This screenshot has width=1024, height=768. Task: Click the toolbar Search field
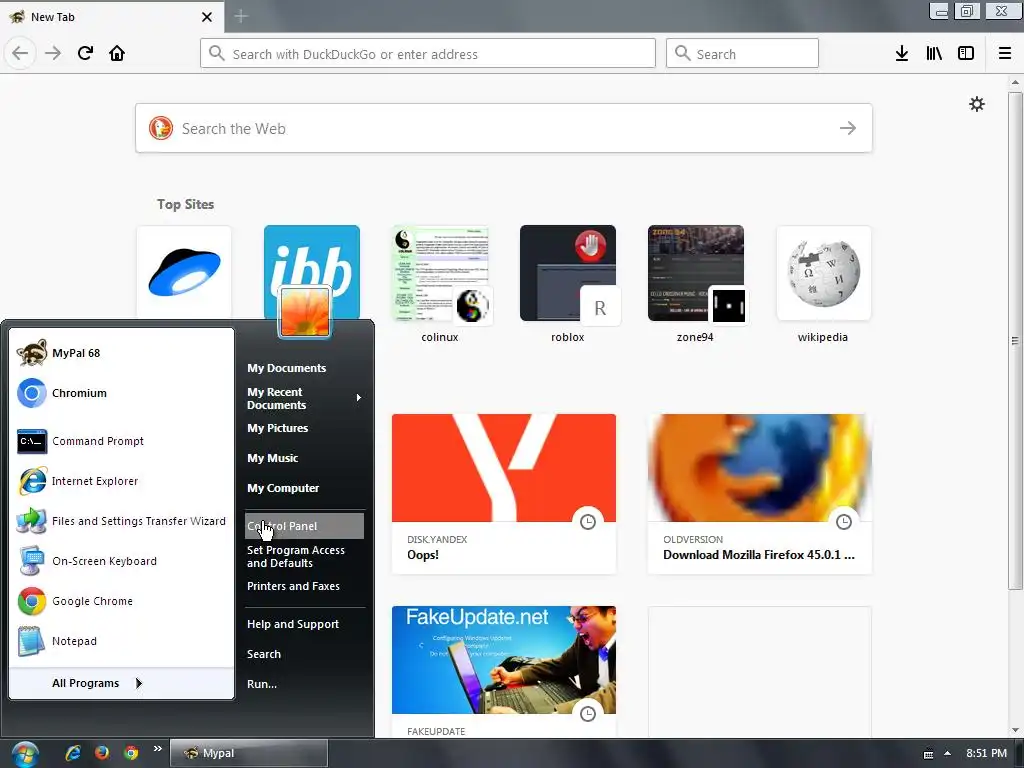click(742, 54)
